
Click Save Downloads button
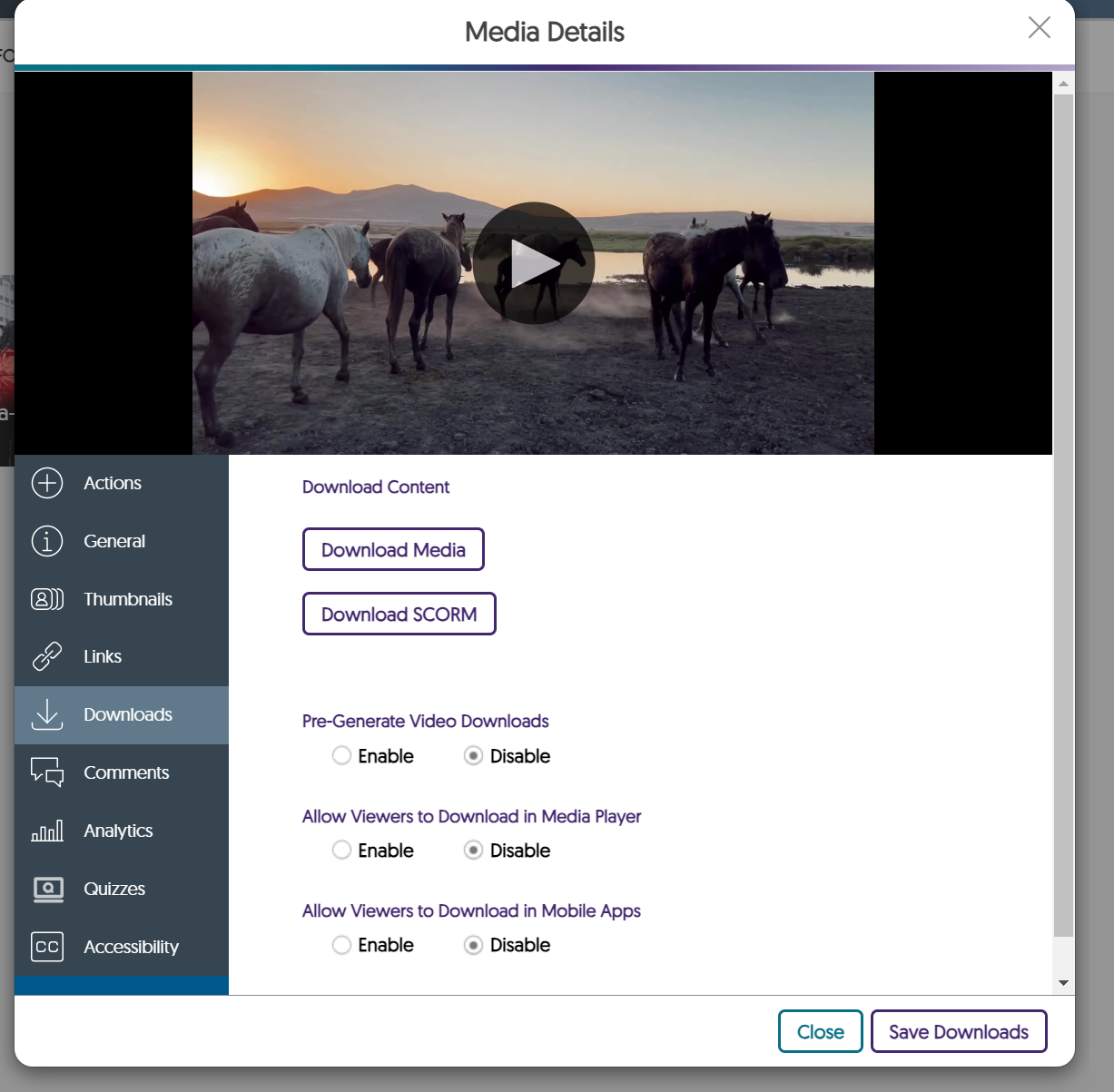pos(959,1031)
